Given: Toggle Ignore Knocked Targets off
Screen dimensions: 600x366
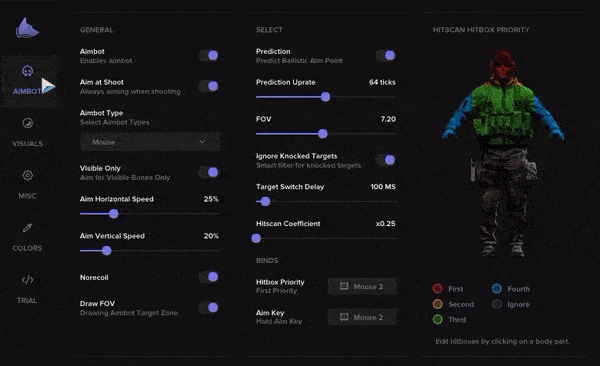Looking at the screenshot, I should (385, 160).
